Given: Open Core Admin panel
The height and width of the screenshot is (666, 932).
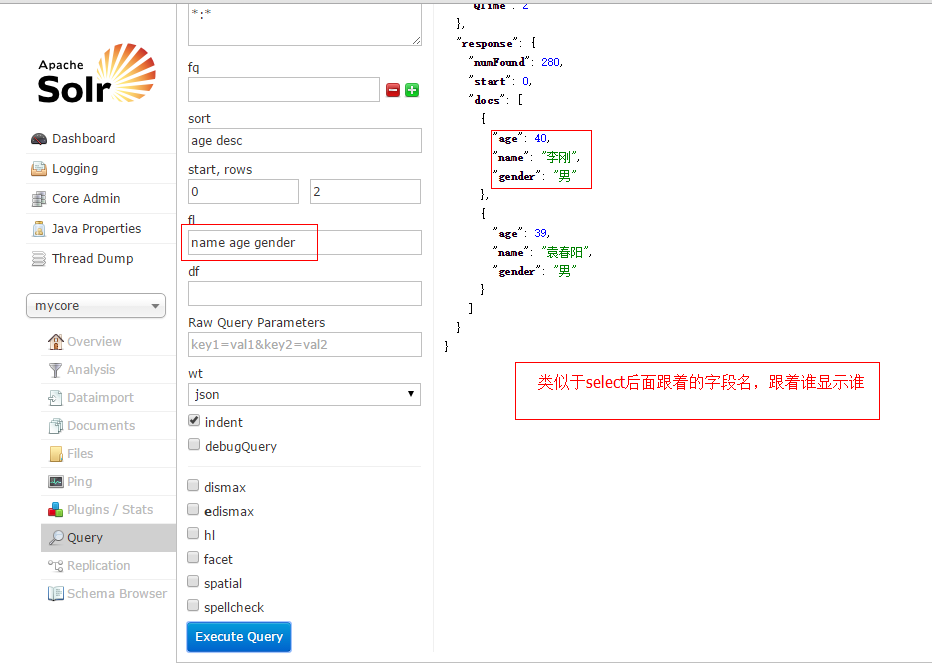Looking at the screenshot, I should [38, 198].
